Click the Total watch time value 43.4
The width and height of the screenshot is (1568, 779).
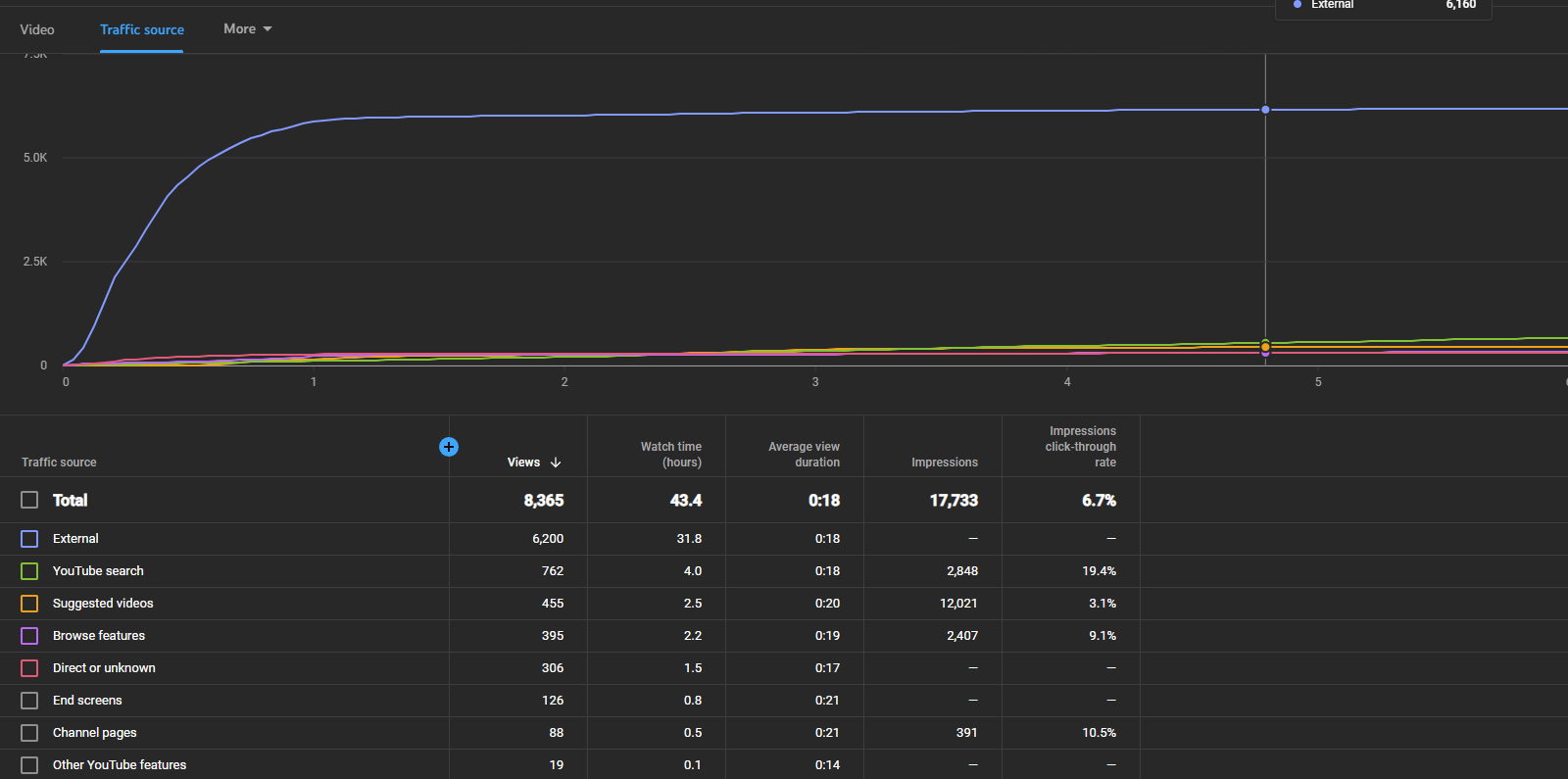pyautogui.click(x=686, y=500)
